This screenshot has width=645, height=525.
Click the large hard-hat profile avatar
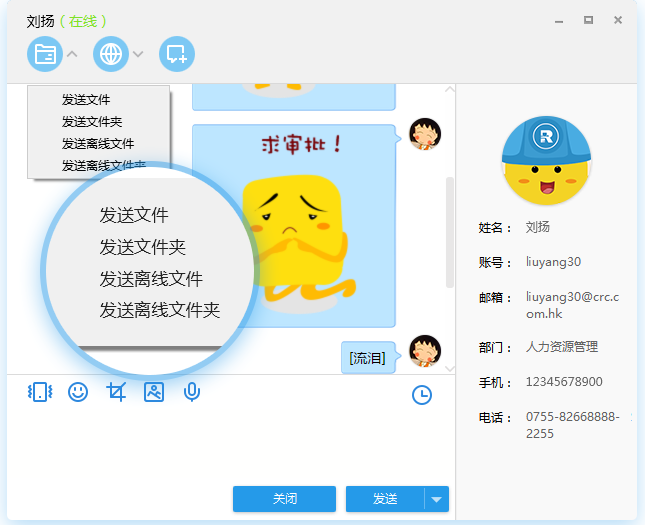(x=546, y=160)
